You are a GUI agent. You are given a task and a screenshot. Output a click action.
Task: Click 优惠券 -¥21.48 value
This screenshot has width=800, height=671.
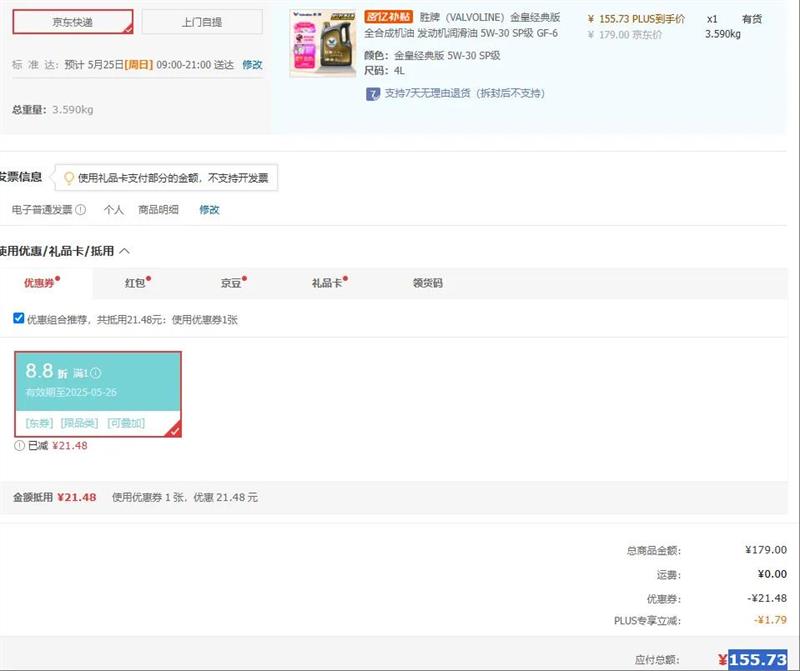pos(767,598)
